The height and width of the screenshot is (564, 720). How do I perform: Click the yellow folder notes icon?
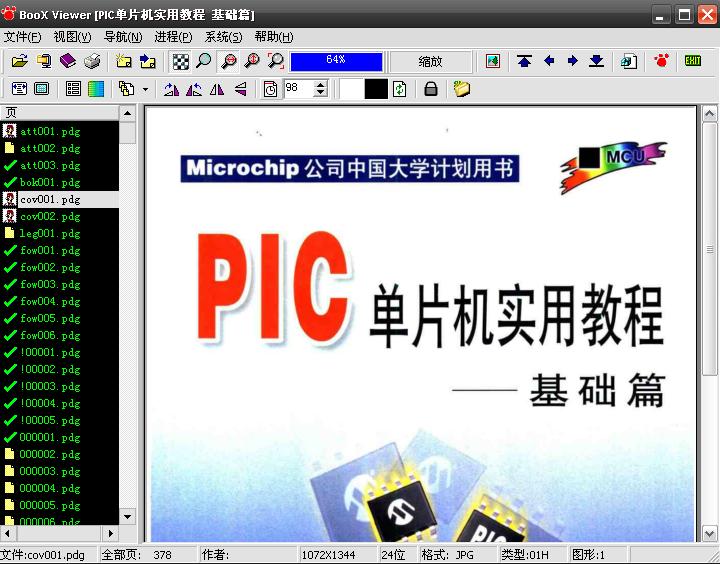(462, 89)
